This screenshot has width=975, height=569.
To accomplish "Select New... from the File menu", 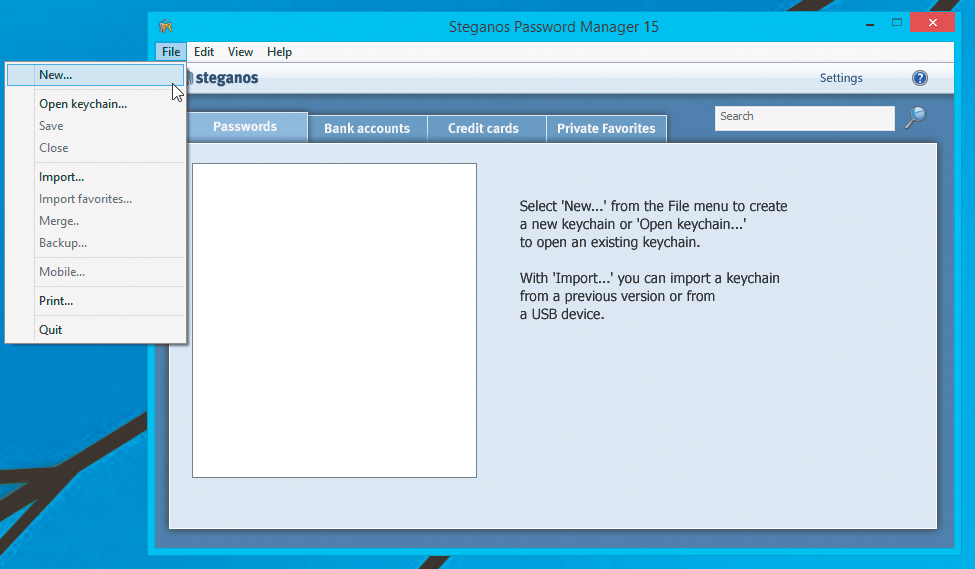I will click(56, 75).
